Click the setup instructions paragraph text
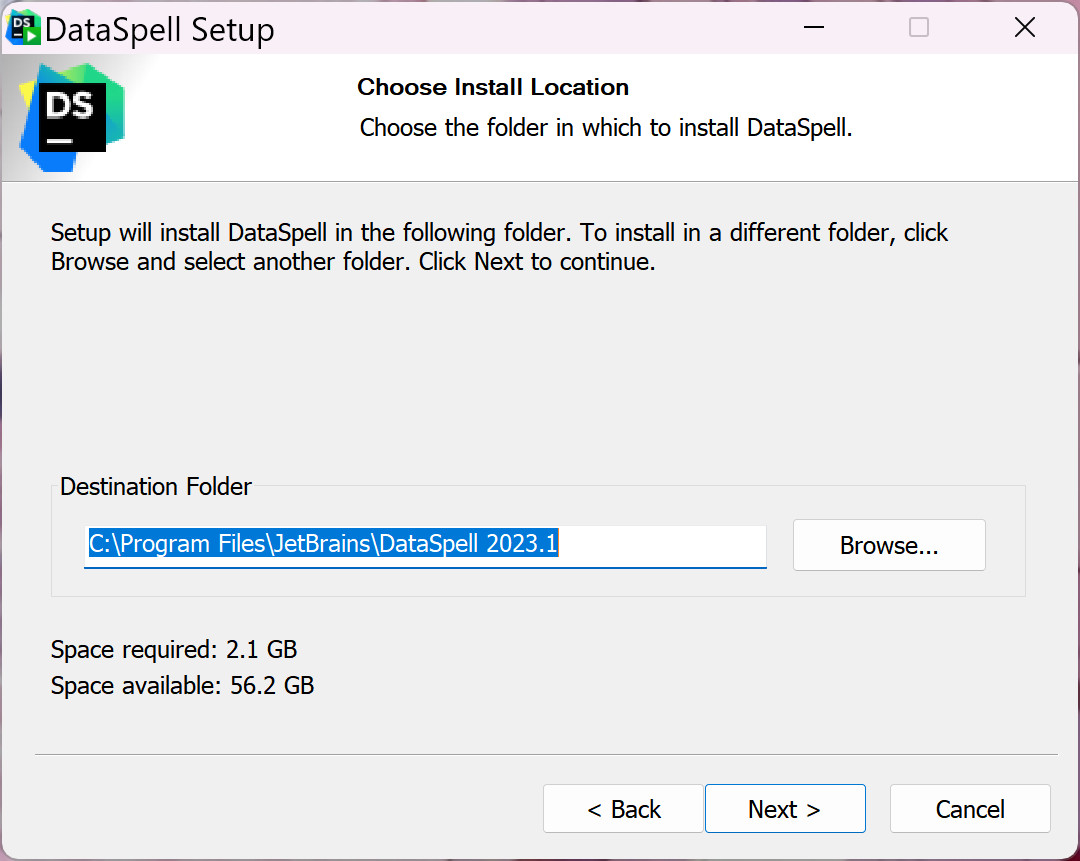Screen dimensions: 1080x861 [499, 246]
